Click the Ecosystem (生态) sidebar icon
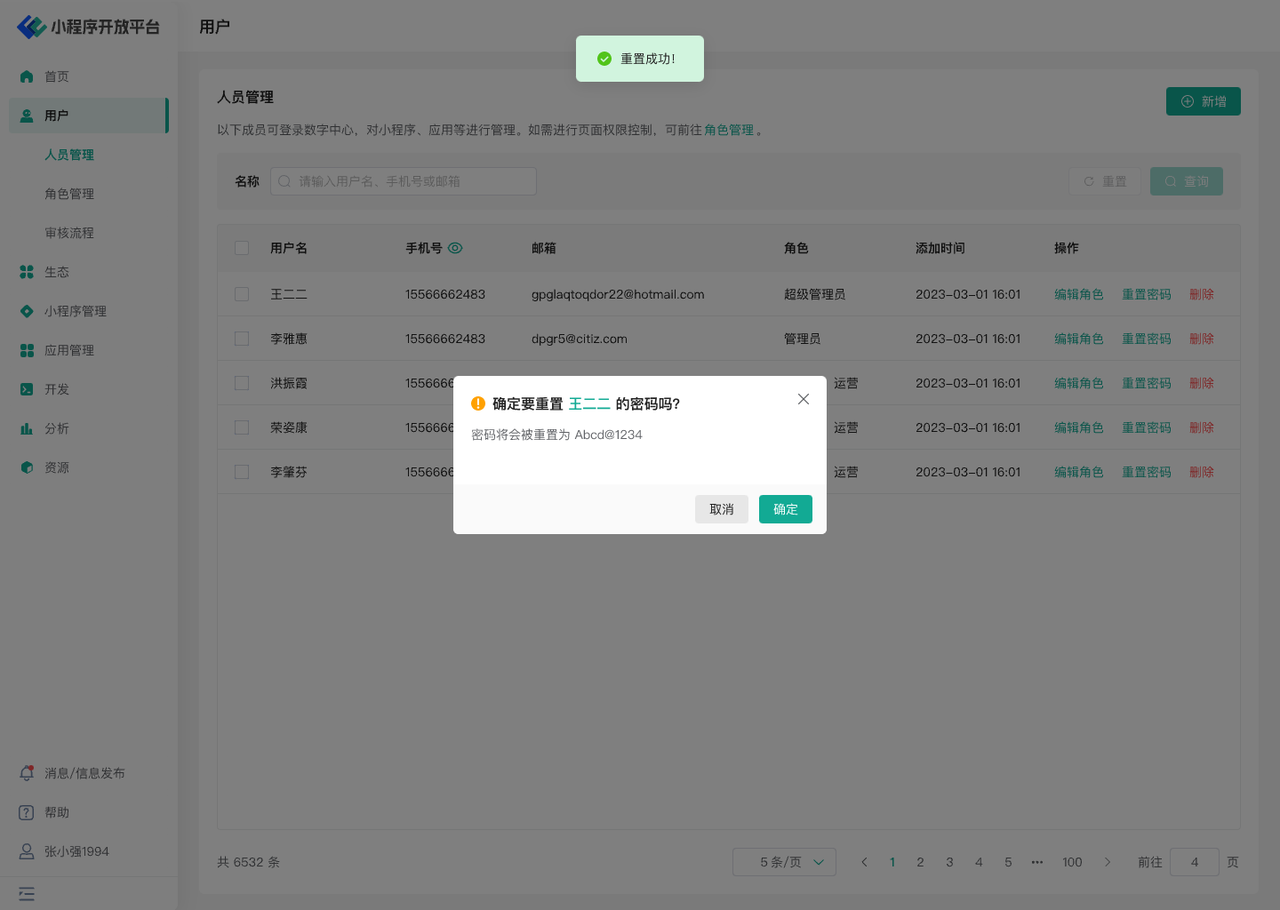1280x910 pixels. point(27,272)
